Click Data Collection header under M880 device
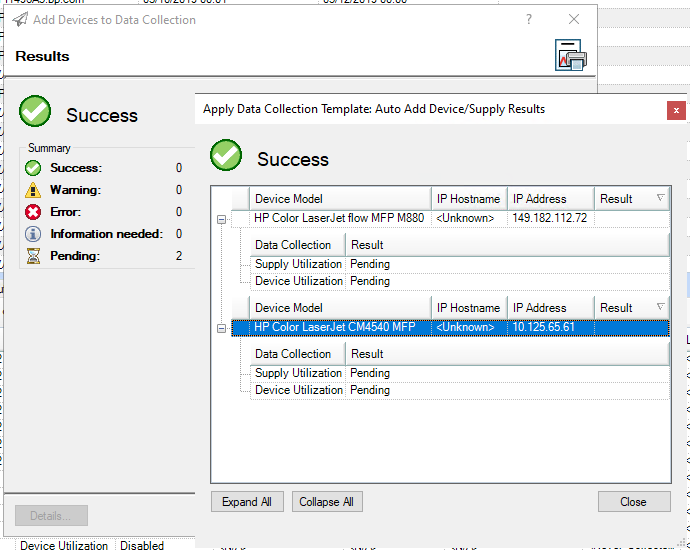 [297, 245]
